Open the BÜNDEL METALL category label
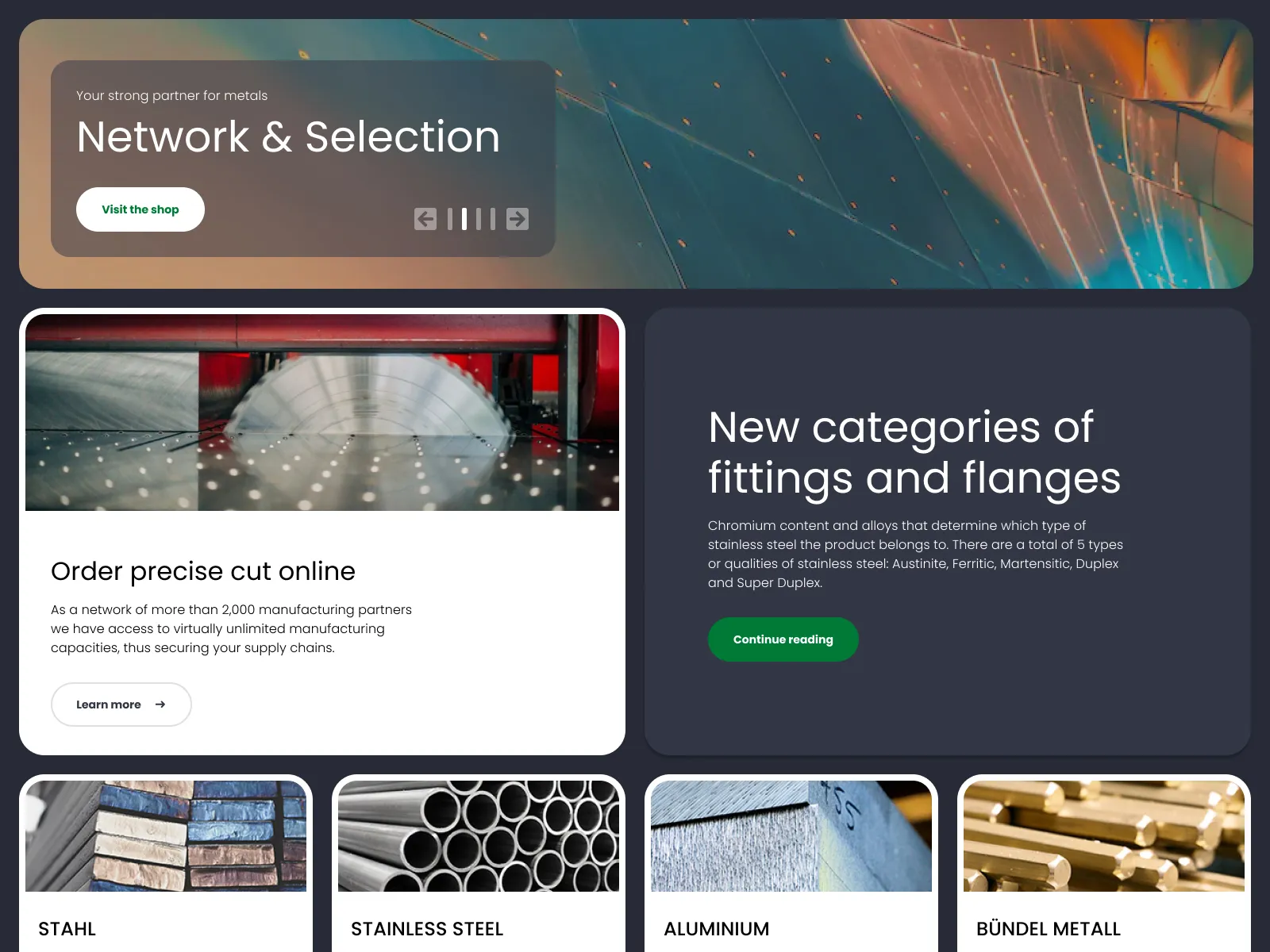1270x952 pixels. pyautogui.click(x=1049, y=929)
